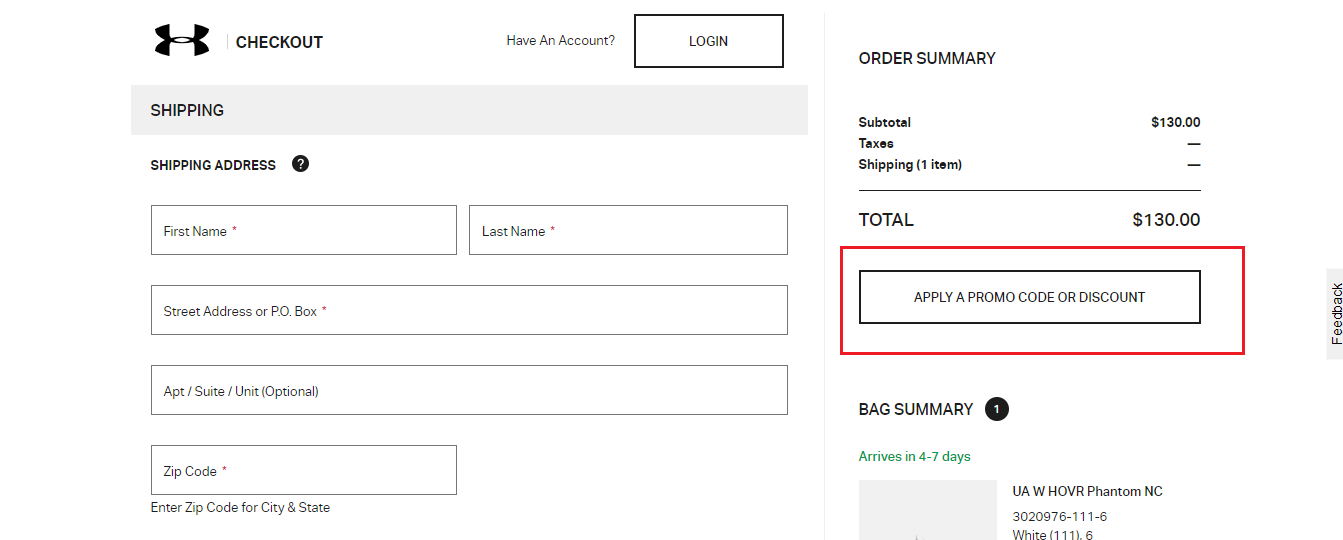Image resolution: width=1343 pixels, height=540 pixels.
Task: Click the CHECKOUT header text
Action: [x=279, y=42]
